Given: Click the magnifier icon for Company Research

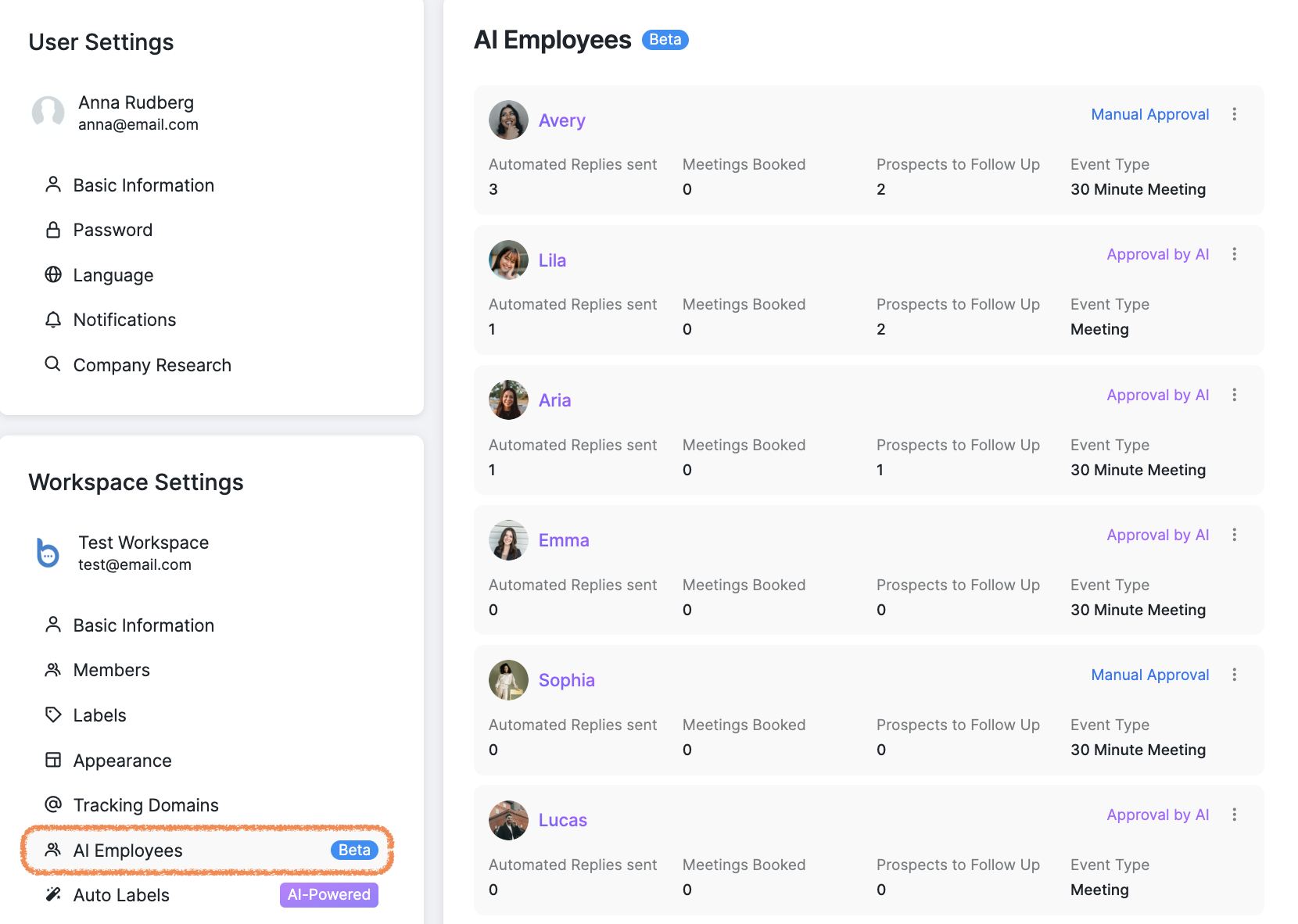Looking at the screenshot, I should pyautogui.click(x=53, y=364).
